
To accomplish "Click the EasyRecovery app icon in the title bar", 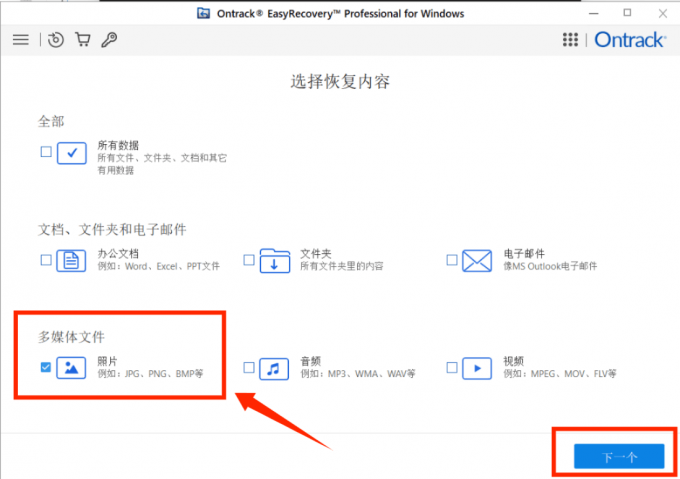I will point(203,13).
